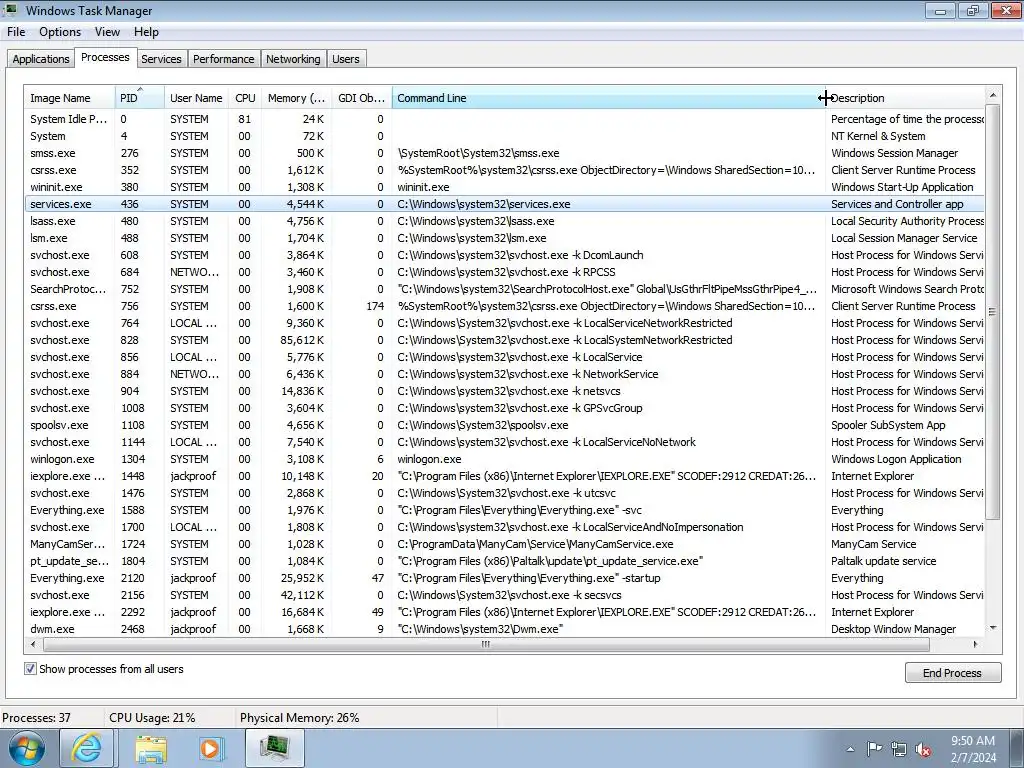Click the End Process button
Screen dimensions: 1024x768
click(952, 673)
